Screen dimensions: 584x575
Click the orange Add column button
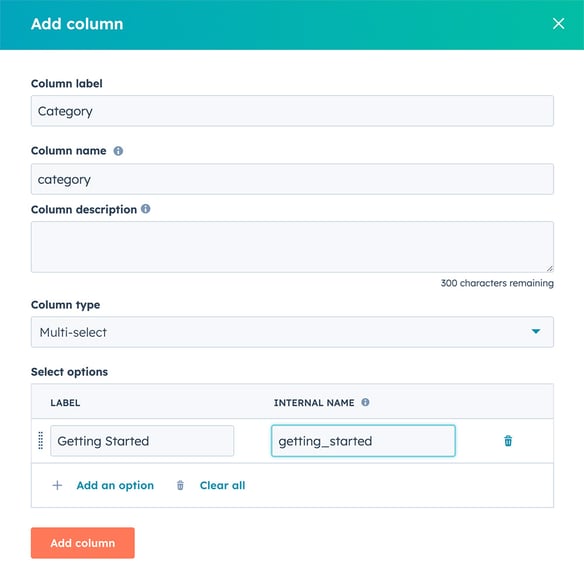click(83, 543)
